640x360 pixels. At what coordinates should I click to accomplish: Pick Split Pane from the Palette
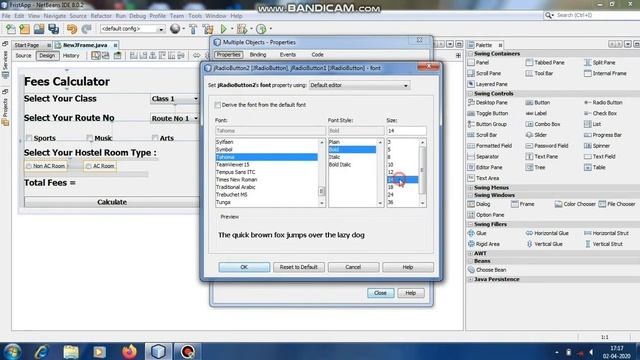pos(600,62)
